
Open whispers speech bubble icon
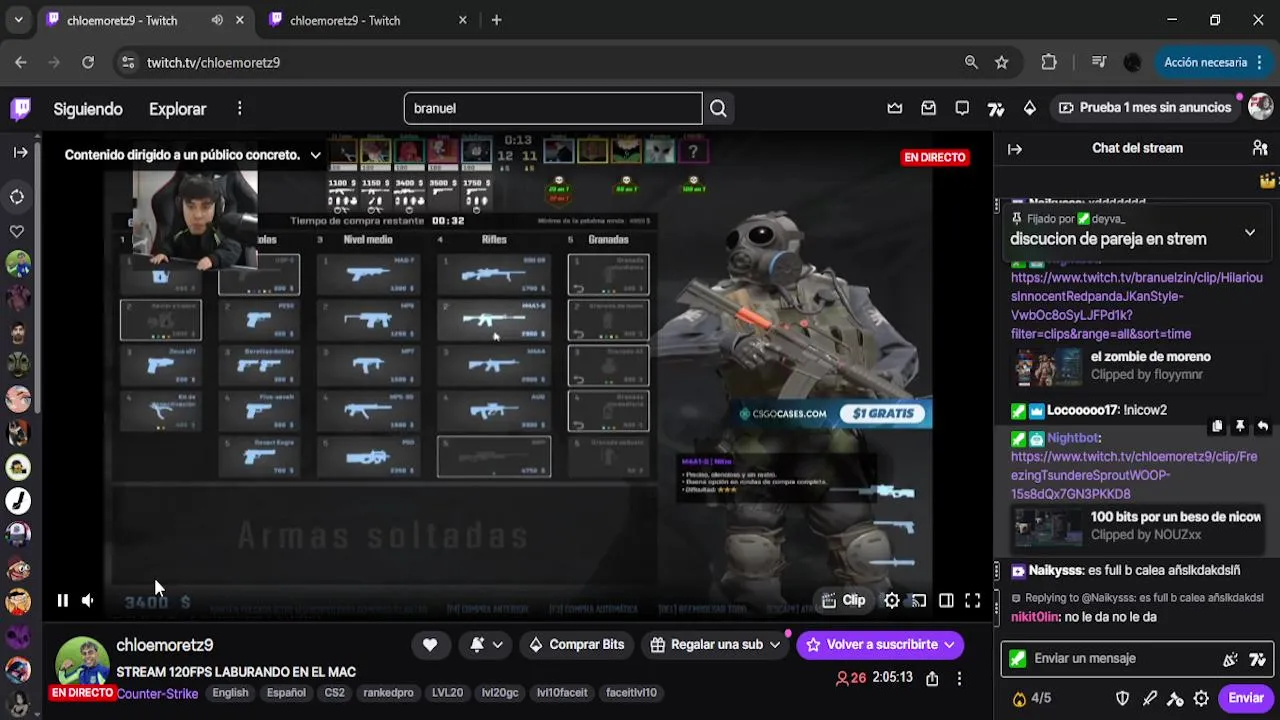(x=962, y=108)
